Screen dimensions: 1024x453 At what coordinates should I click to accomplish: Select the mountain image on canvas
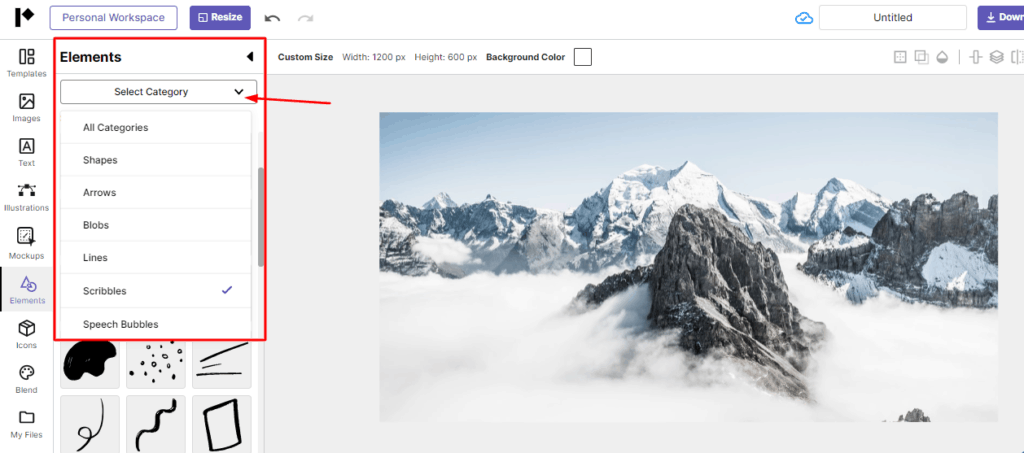pos(688,267)
